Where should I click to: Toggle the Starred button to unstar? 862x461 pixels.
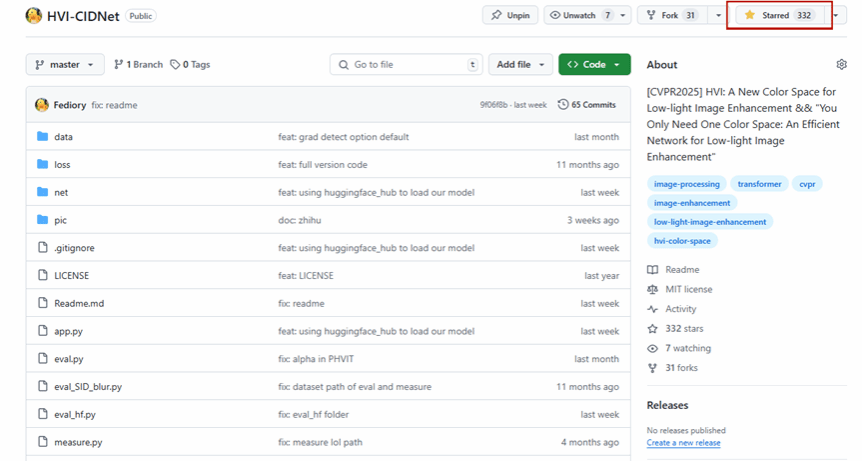click(778, 16)
